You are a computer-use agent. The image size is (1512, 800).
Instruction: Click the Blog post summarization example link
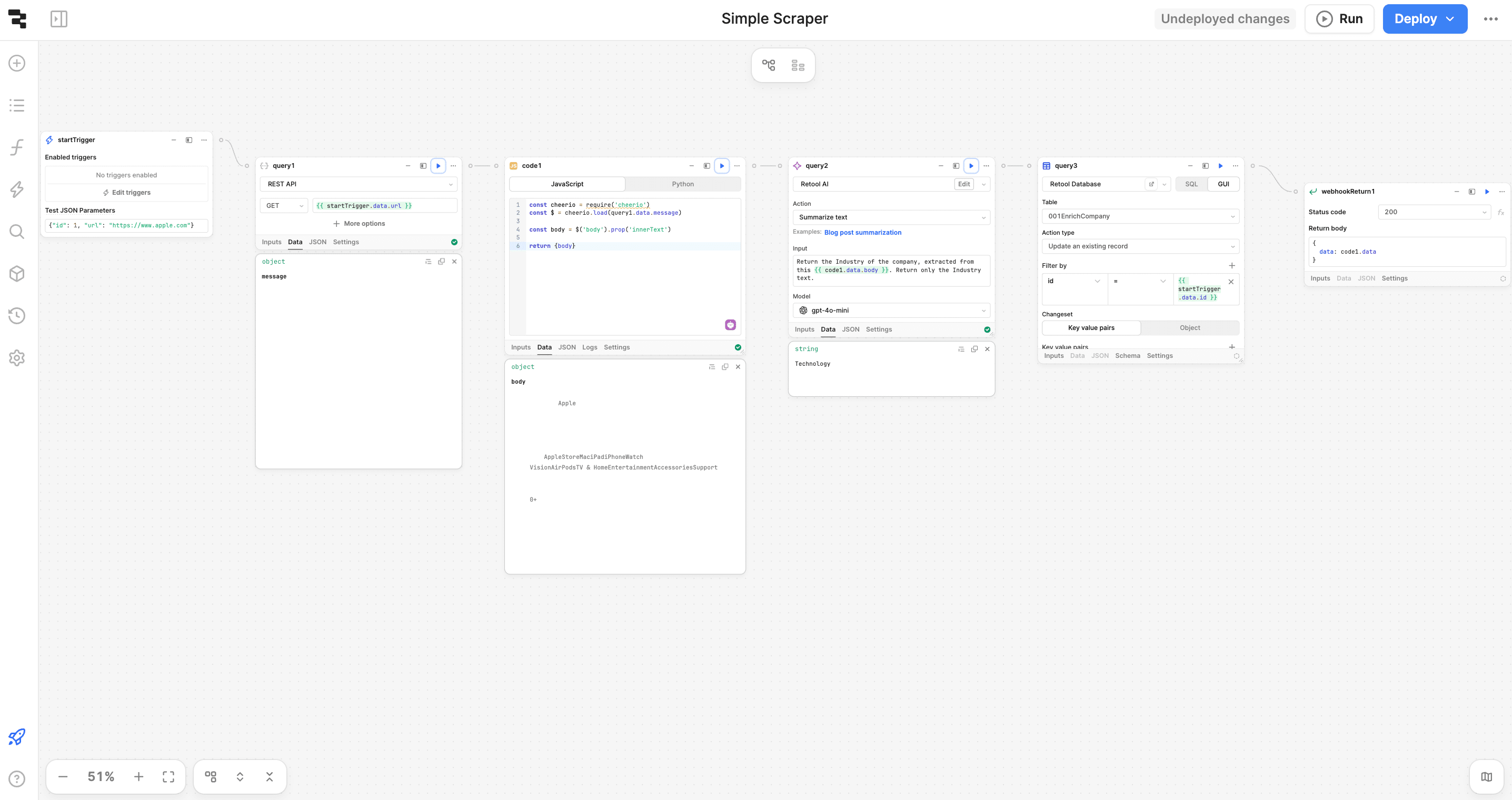[862, 232]
